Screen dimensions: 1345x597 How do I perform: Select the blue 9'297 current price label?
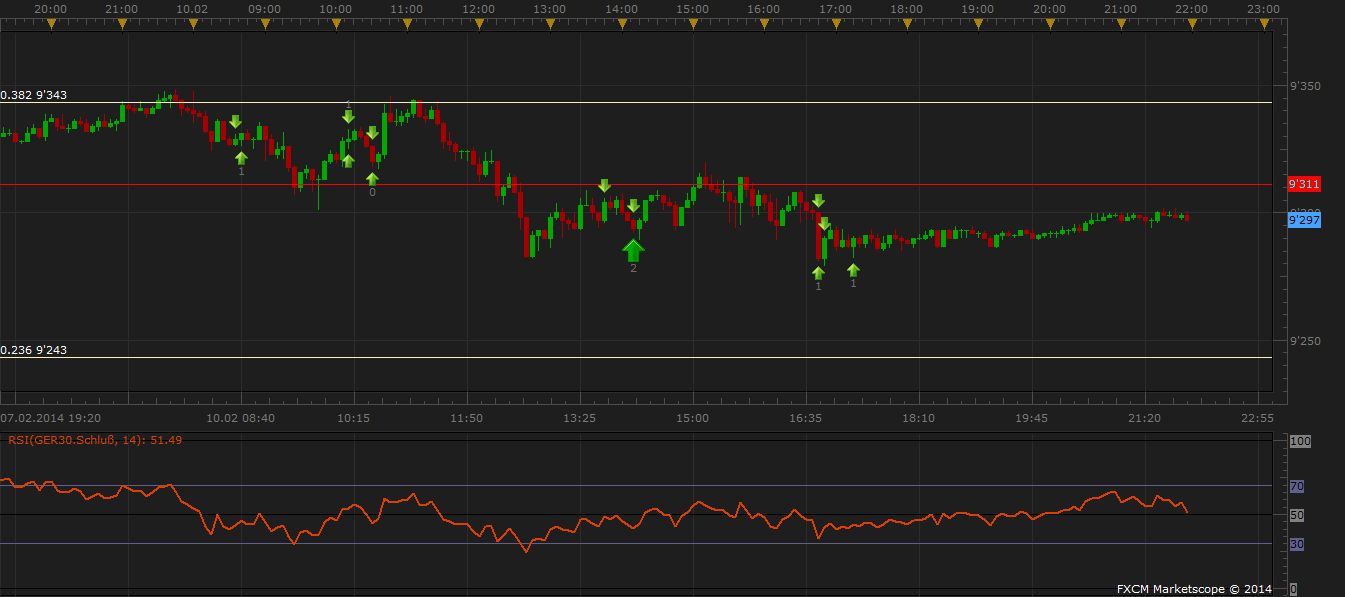1303,220
